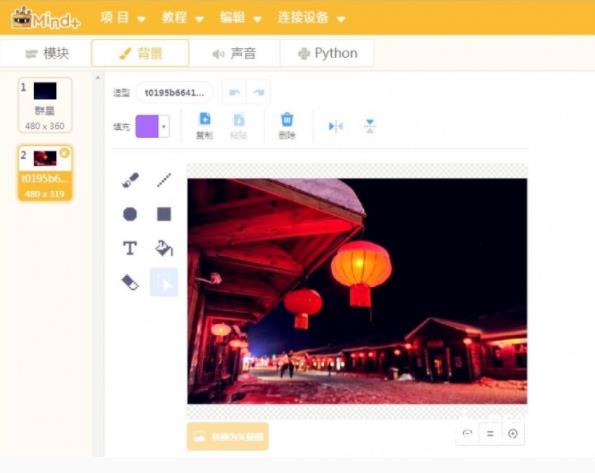Expand the 编辑 dropdown arrow
Image resolution: width=595 pixels, height=473 pixels.
pyautogui.click(x=257, y=19)
